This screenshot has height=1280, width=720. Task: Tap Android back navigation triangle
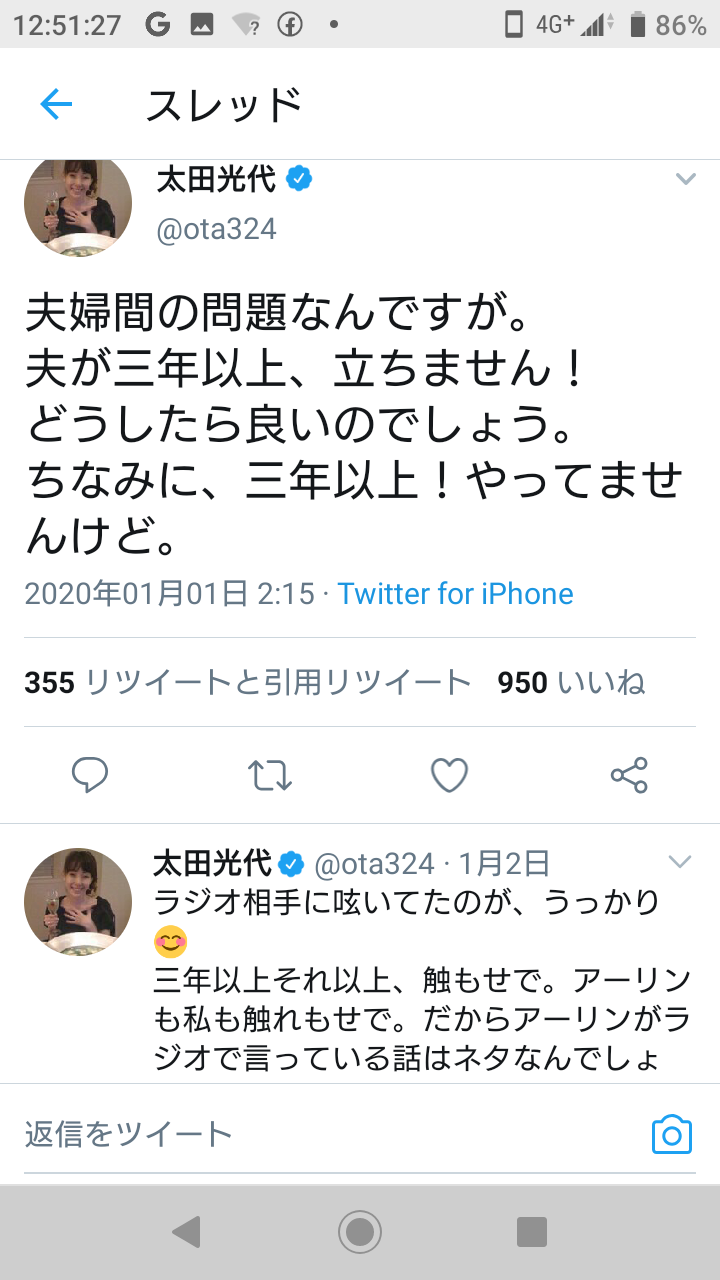click(x=186, y=1232)
